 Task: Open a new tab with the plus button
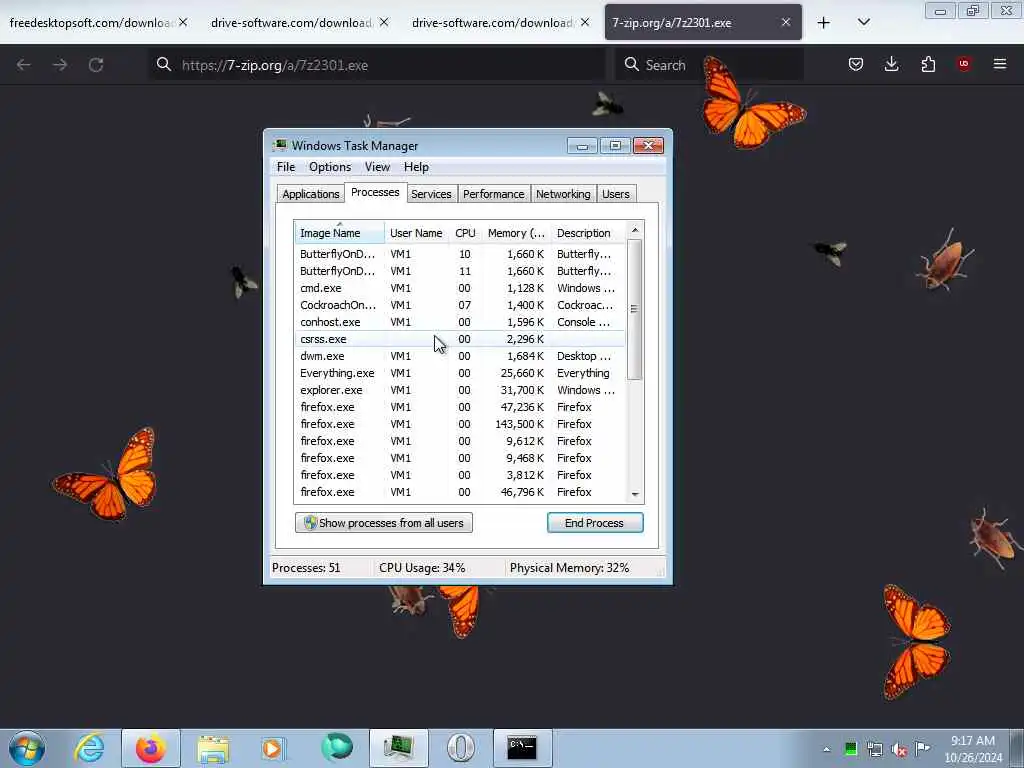tap(824, 22)
